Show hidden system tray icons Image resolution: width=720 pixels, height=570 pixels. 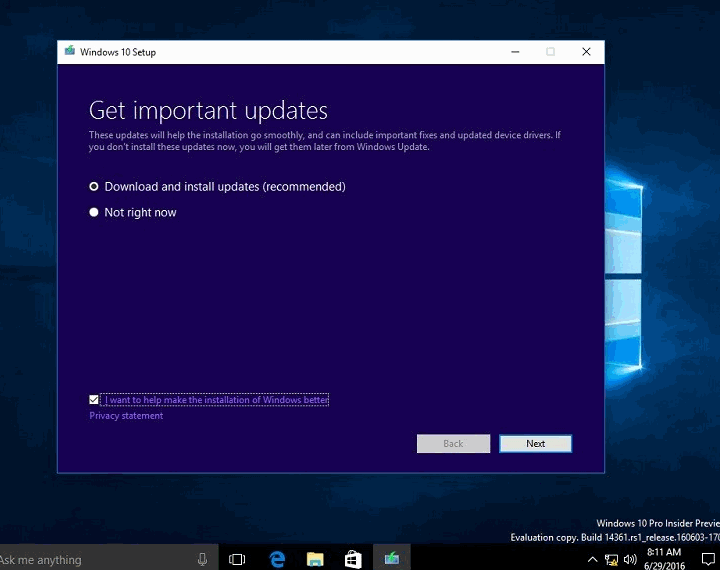pos(593,559)
